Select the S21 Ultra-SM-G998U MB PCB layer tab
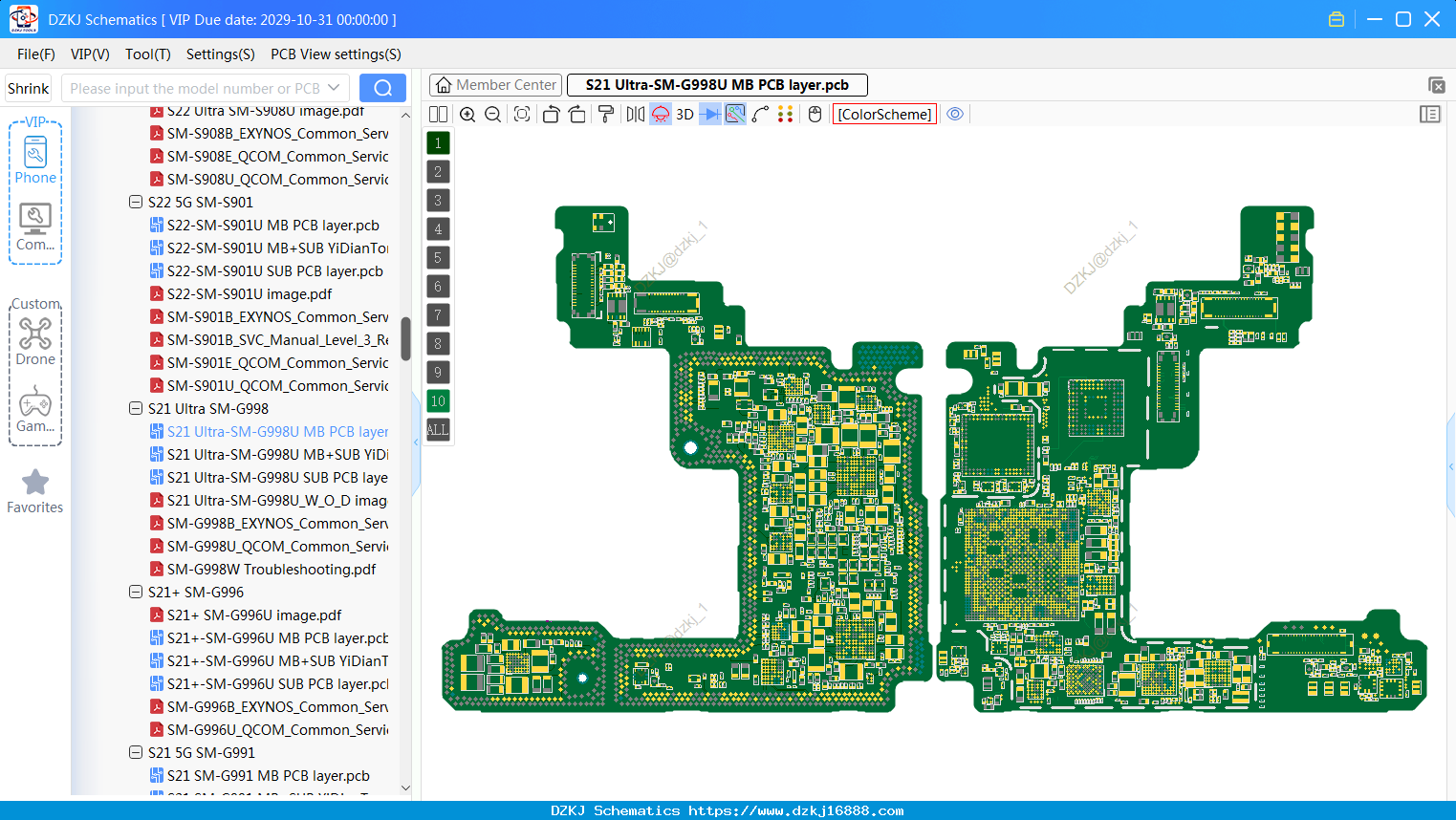Screen dimensions: 1456x820 click(x=717, y=85)
